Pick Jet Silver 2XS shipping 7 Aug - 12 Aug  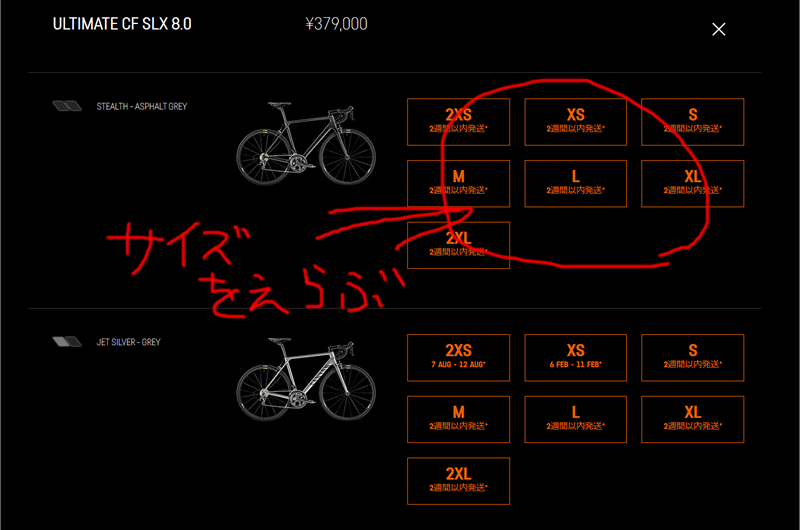[458, 358]
